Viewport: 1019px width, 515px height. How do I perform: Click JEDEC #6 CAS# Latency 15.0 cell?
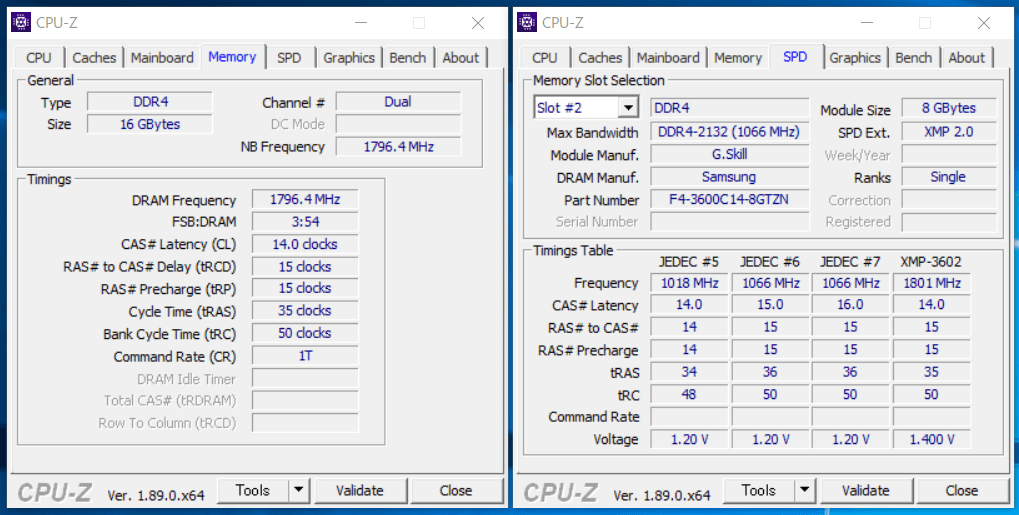(x=770, y=305)
